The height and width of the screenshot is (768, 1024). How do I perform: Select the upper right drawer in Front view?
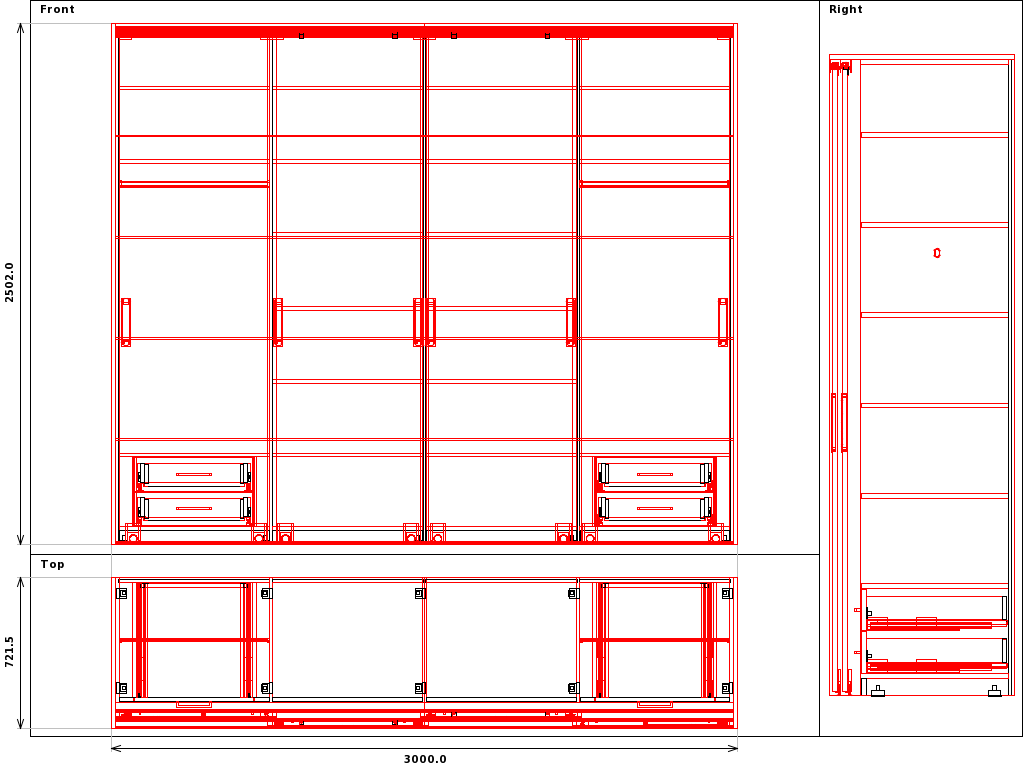coord(655,473)
